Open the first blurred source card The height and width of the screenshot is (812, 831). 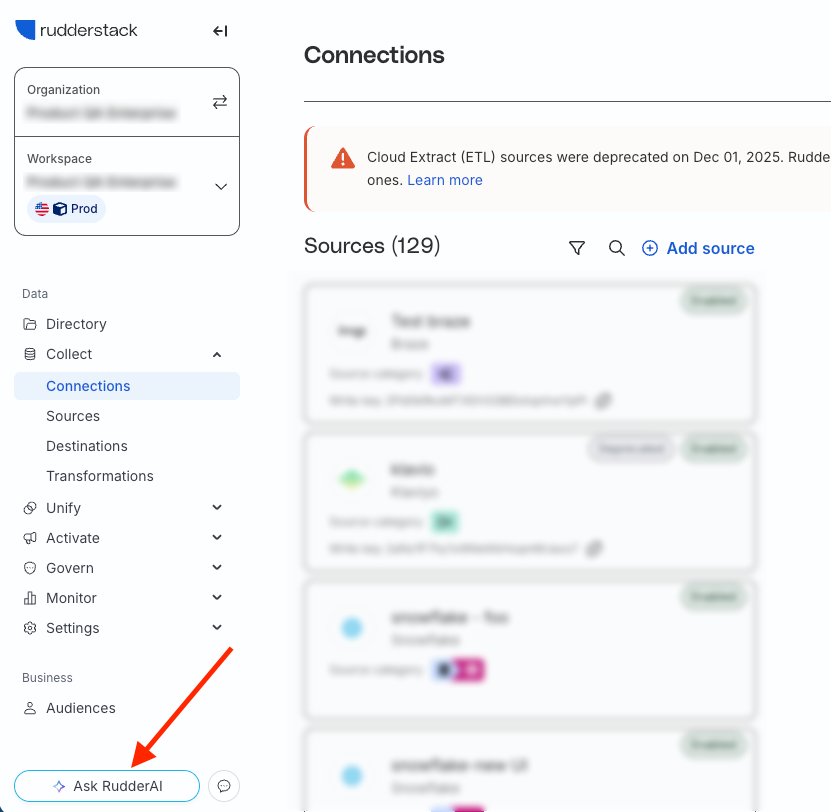[x=530, y=353]
